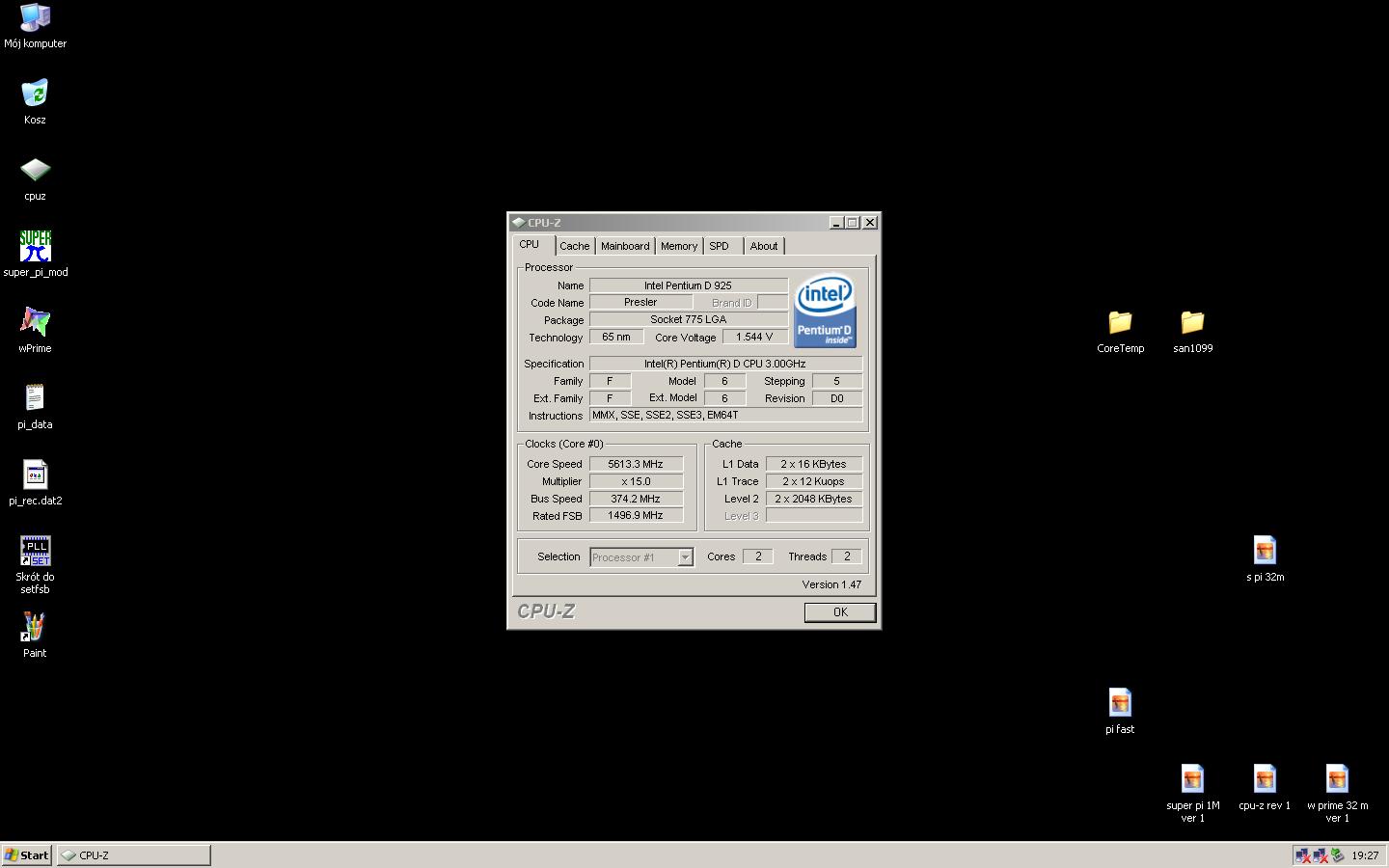Minimize the CPU-Z window
Viewport: 1389px width, 868px height.
(x=836, y=223)
